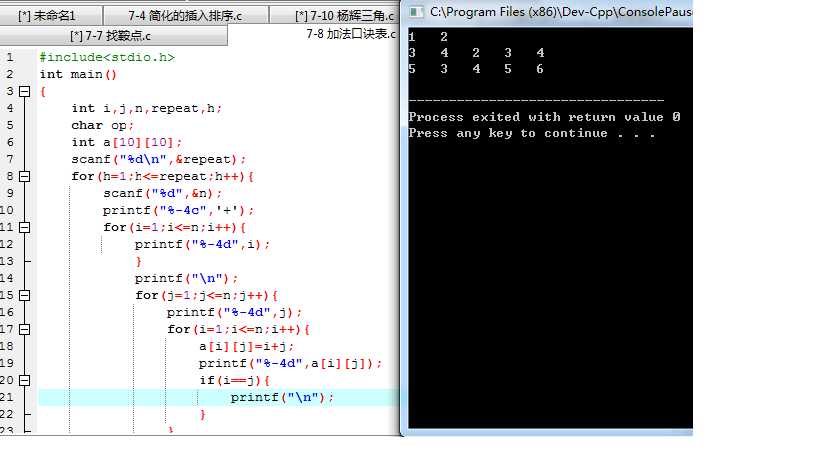The height and width of the screenshot is (460, 819).
Task: Open the 7-10 杨辉三角.c tab
Action: tap(335, 15)
